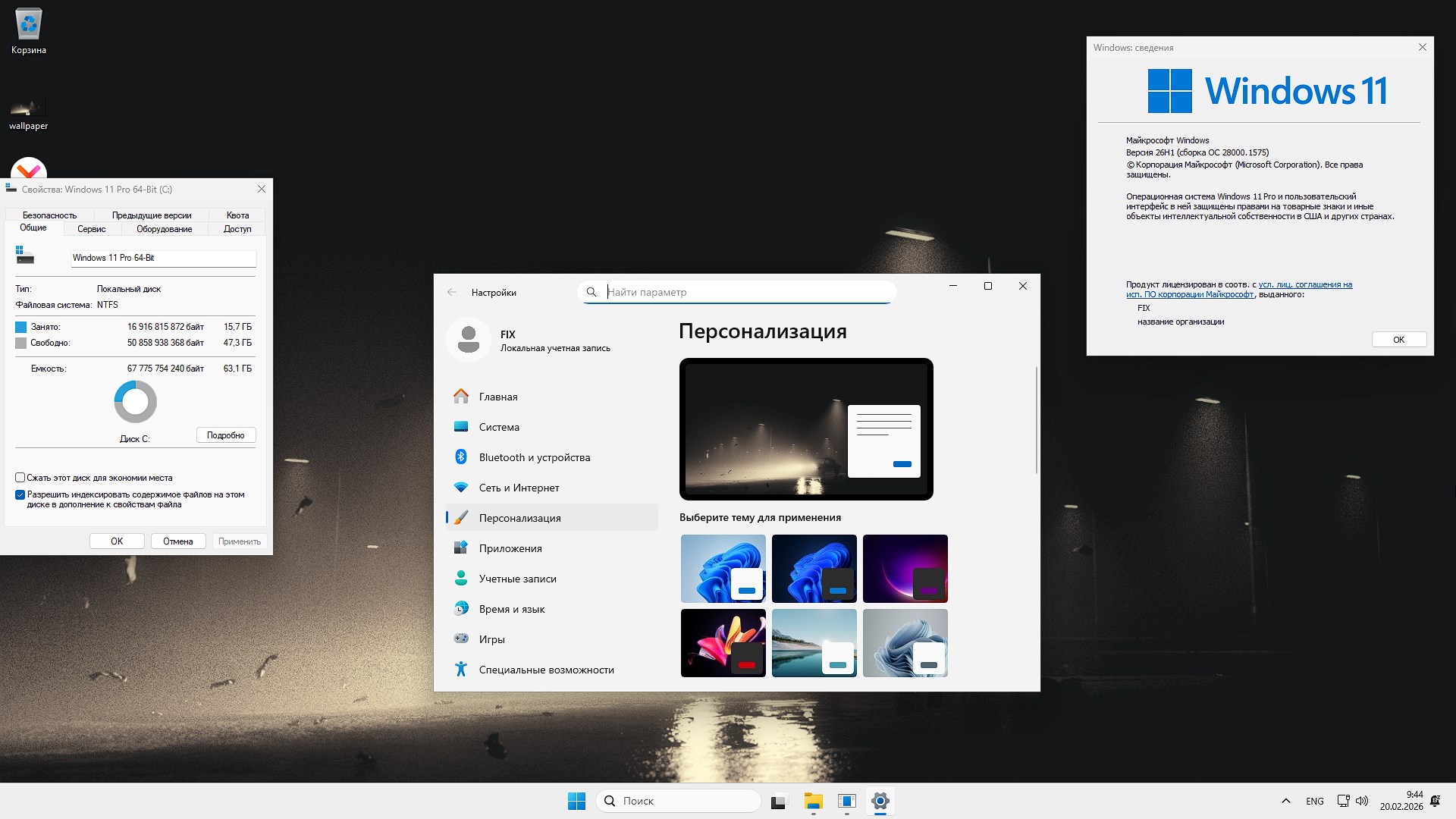The width and height of the screenshot is (1456, 819).
Task: Open the Игры settings section
Action: [492, 639]
